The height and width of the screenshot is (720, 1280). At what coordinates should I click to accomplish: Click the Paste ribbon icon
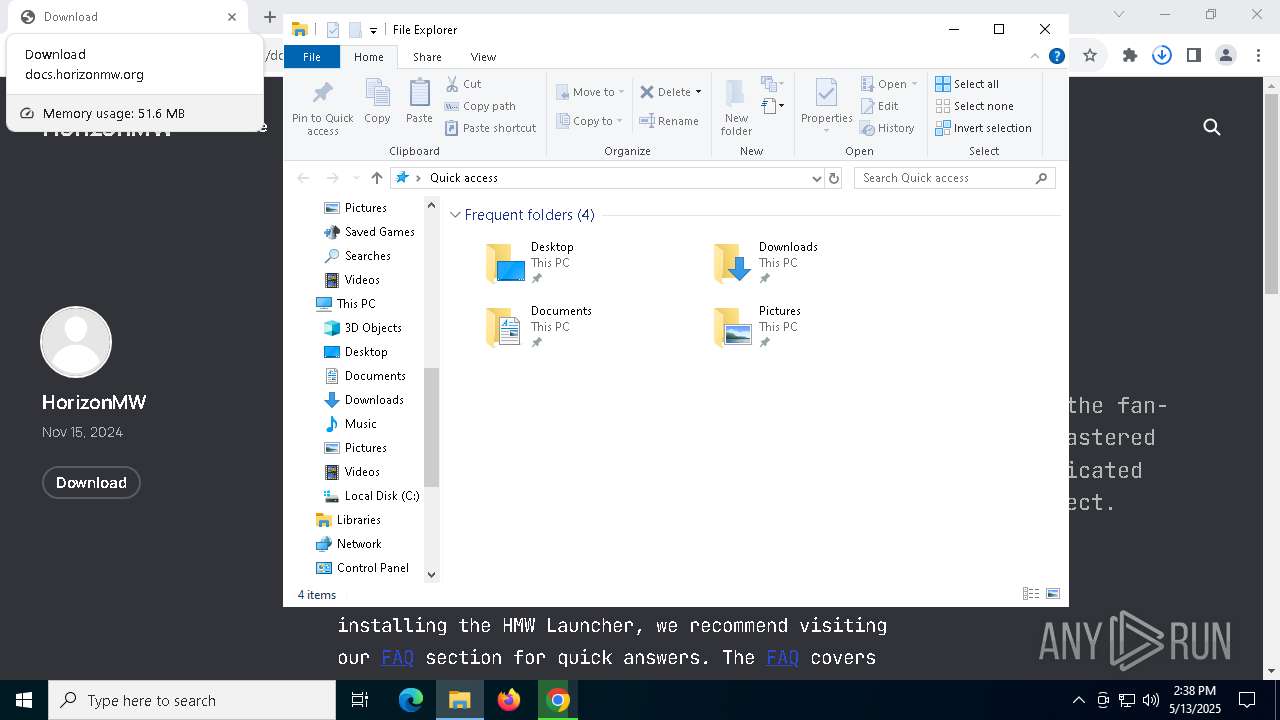pyautogui.click(x=419, y=102)
